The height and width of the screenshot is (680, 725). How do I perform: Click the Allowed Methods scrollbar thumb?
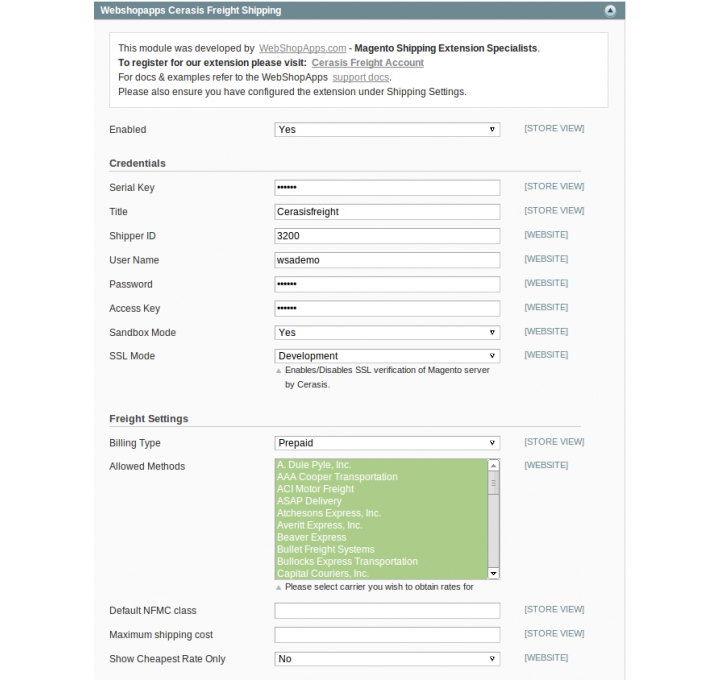point(493,483)
